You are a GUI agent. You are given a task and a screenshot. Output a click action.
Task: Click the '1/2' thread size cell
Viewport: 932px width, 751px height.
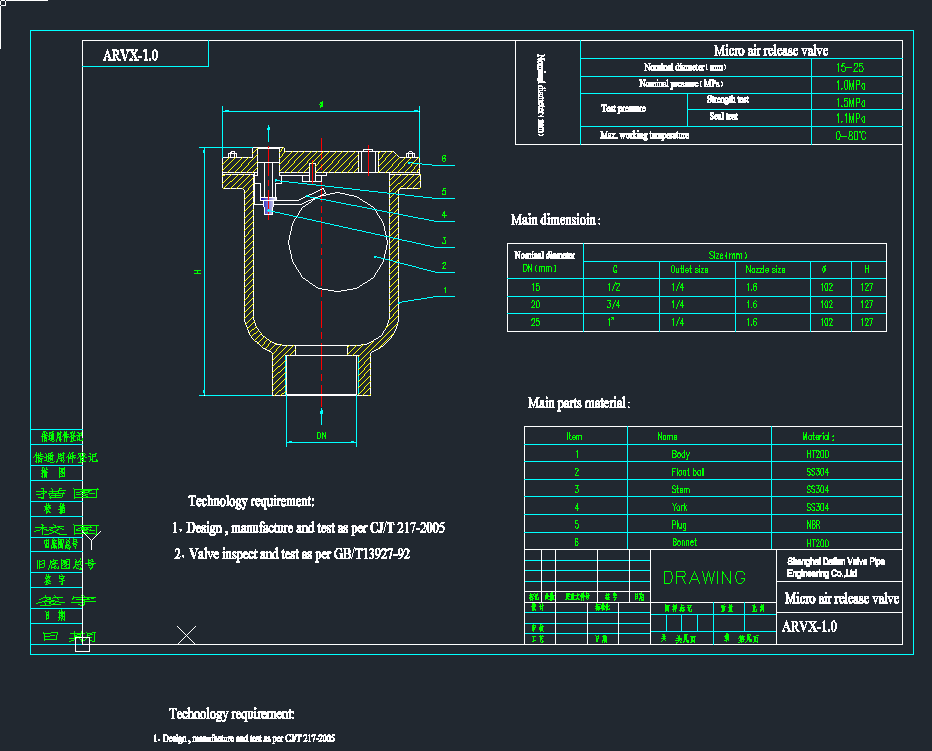(614, 287)
